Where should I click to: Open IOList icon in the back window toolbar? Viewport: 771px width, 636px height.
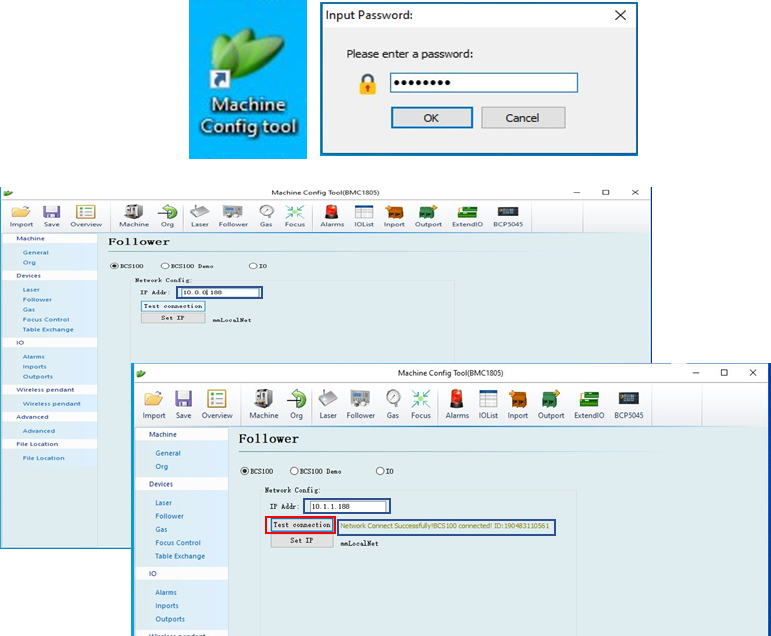pos(364,216)
